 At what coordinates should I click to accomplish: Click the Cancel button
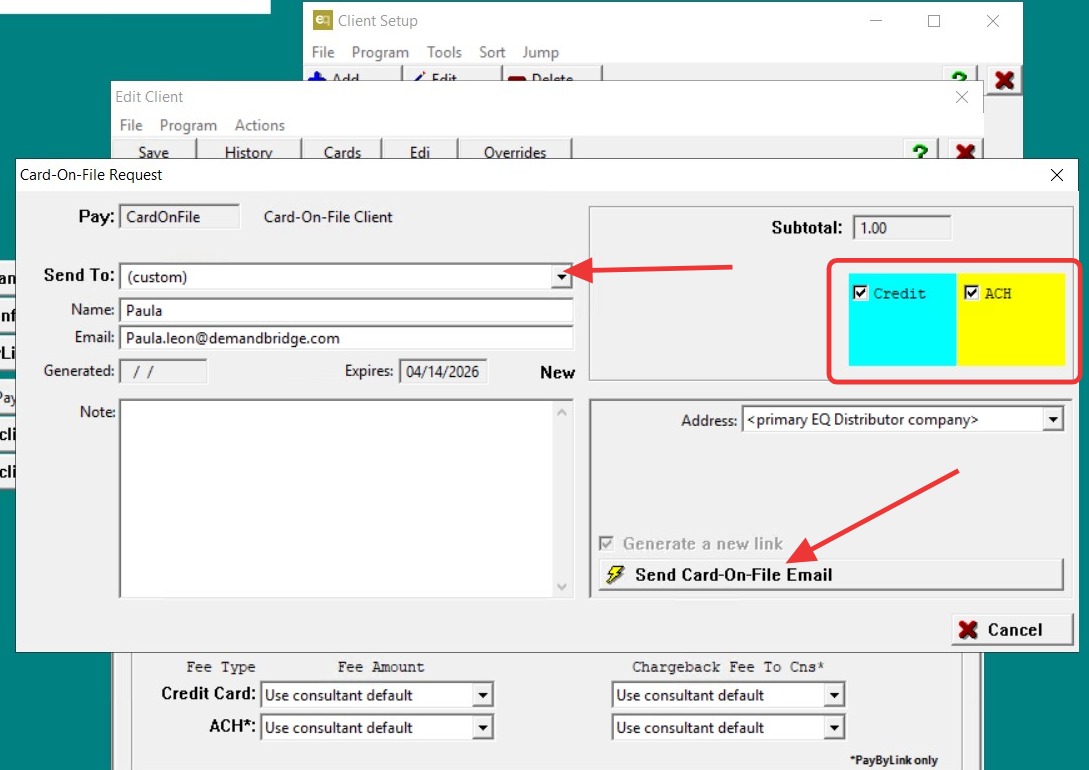tap(1011, 630)
